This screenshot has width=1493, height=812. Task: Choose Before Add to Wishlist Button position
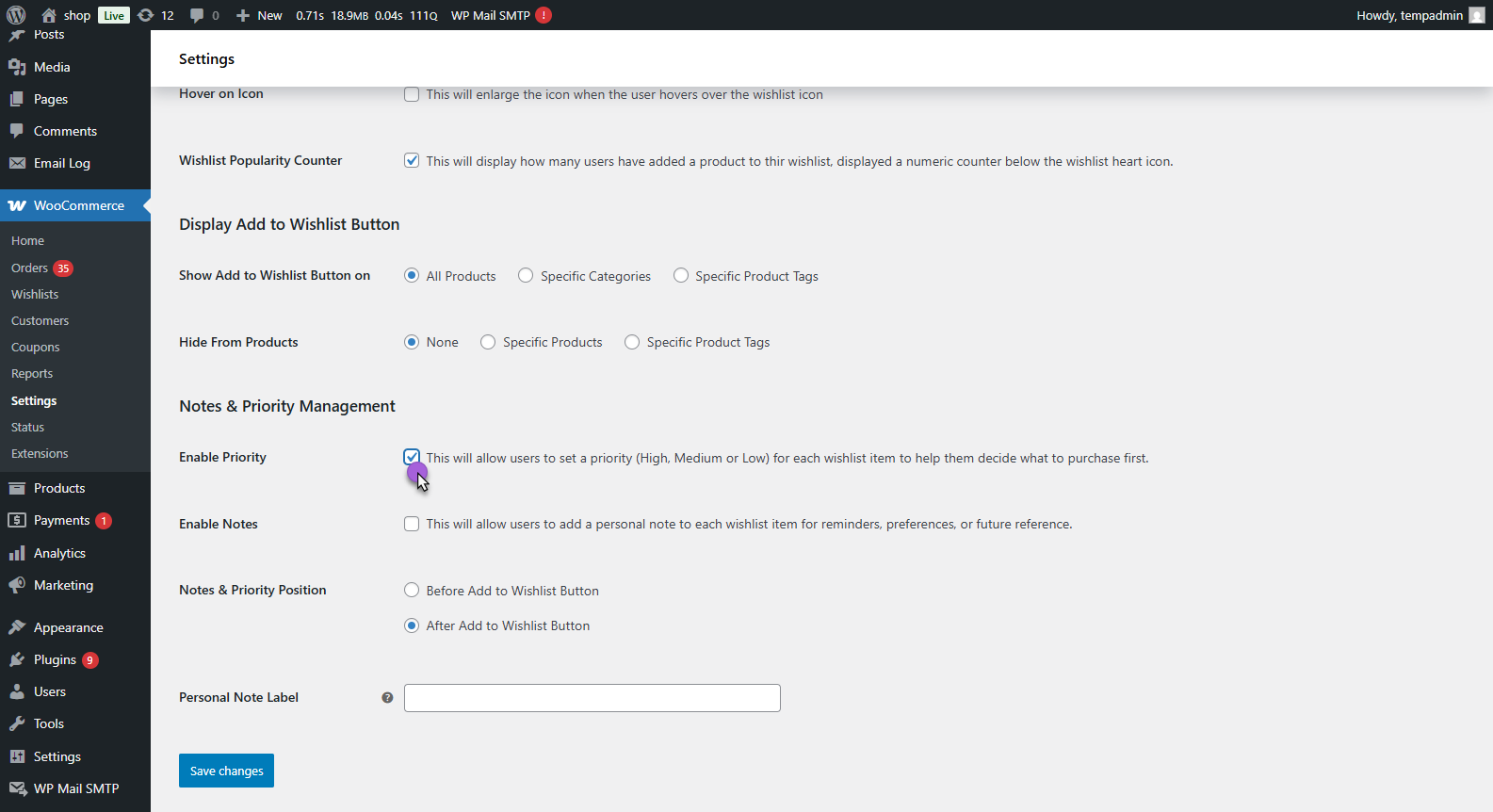pos(412,591)
